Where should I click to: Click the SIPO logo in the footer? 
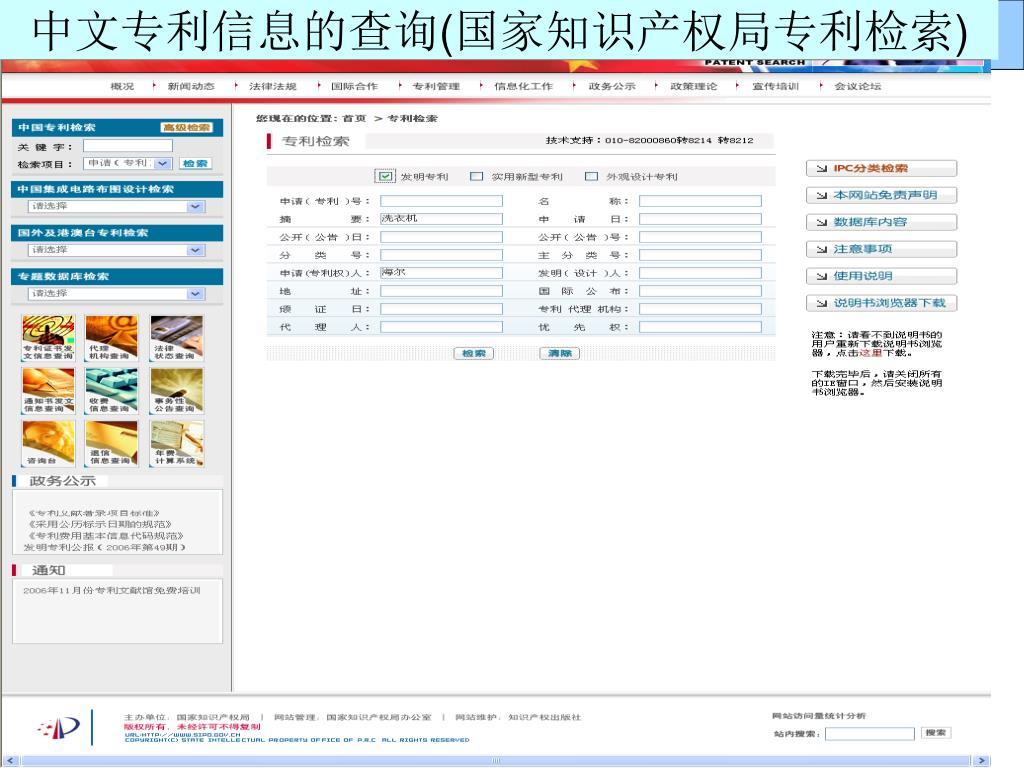point(59,727)
